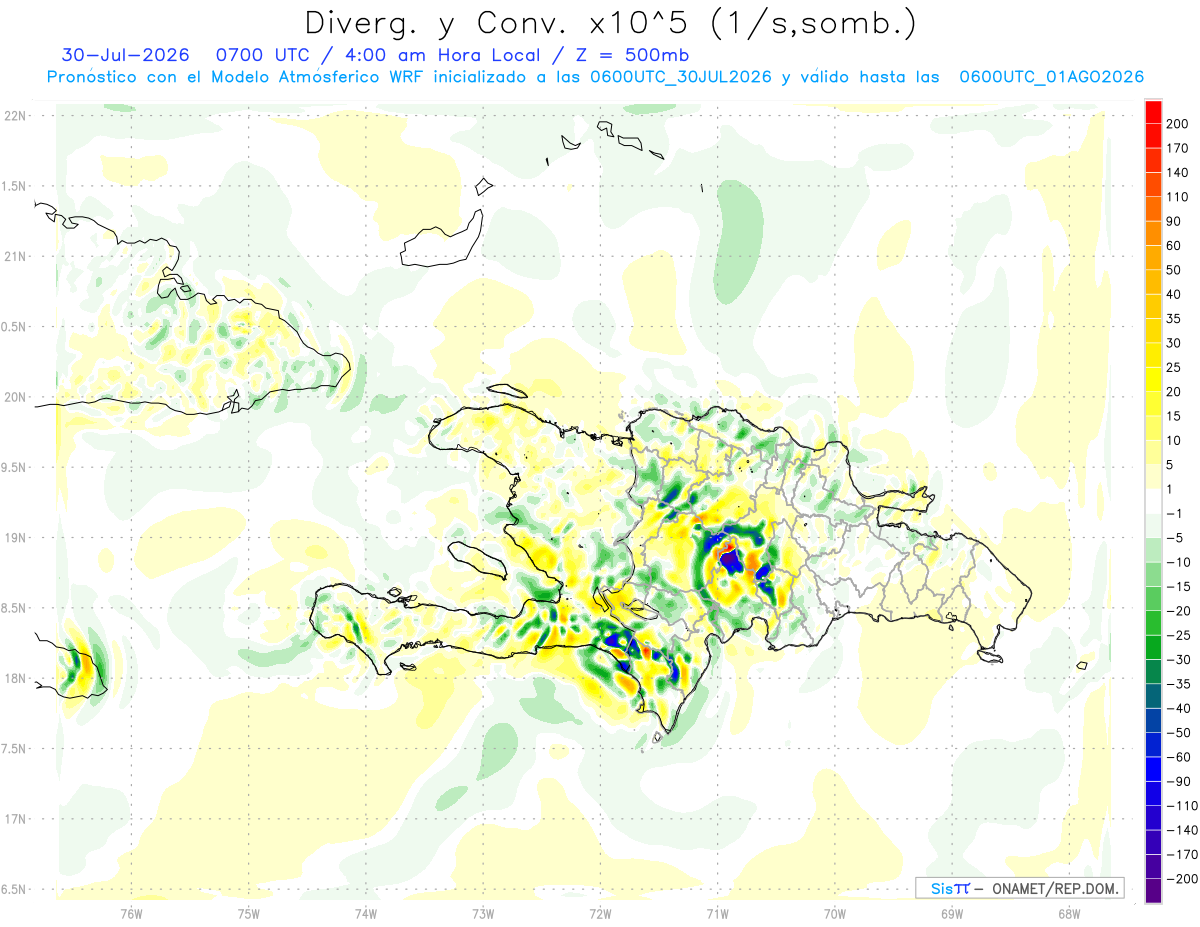The image size is (1200, 927).
Task: Click the '71W' longitude axis label
Action: (x=717, y=915)
